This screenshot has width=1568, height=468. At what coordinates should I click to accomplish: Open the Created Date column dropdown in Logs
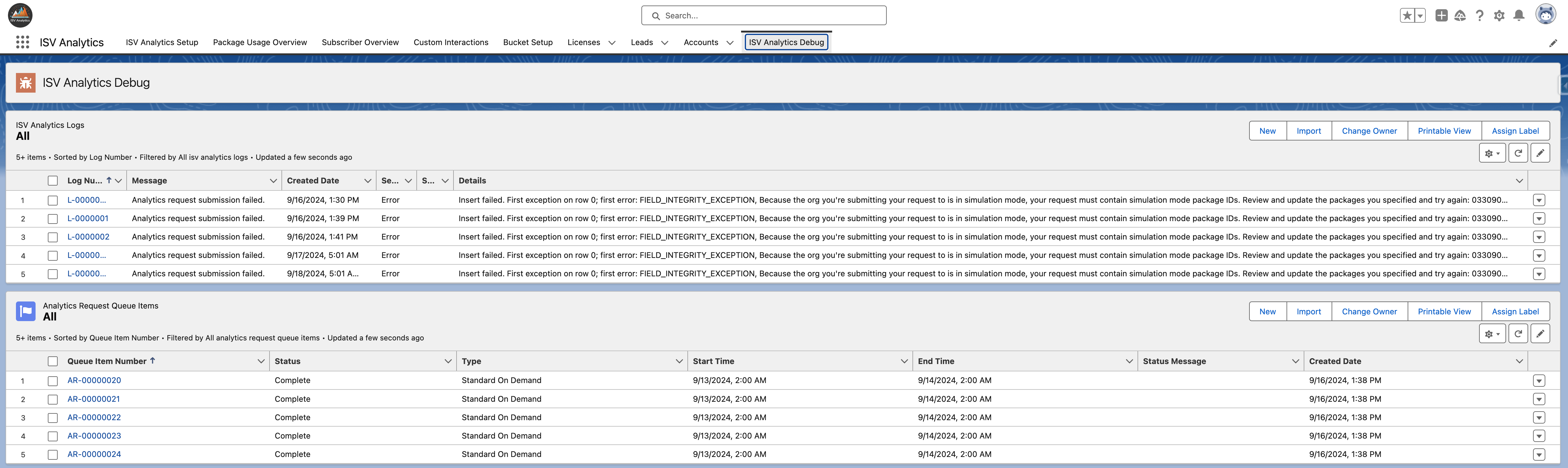point(368,181)
